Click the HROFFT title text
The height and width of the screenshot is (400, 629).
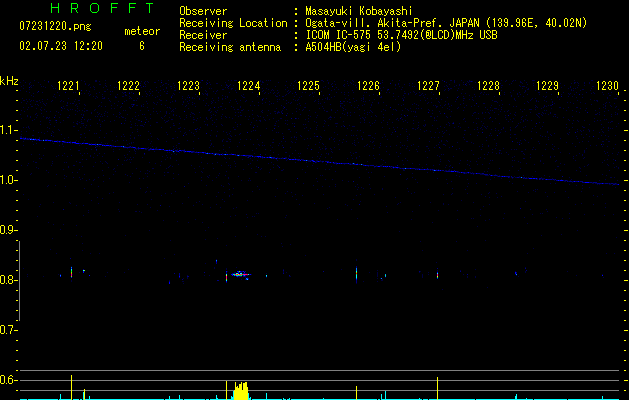[103, 8]
